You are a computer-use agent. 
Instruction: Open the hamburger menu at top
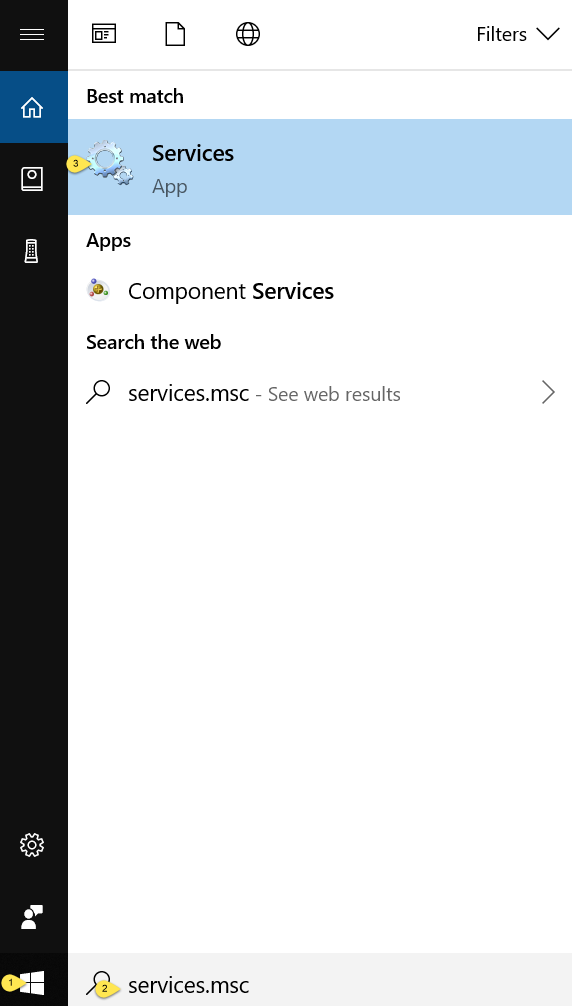pos(31,34)
